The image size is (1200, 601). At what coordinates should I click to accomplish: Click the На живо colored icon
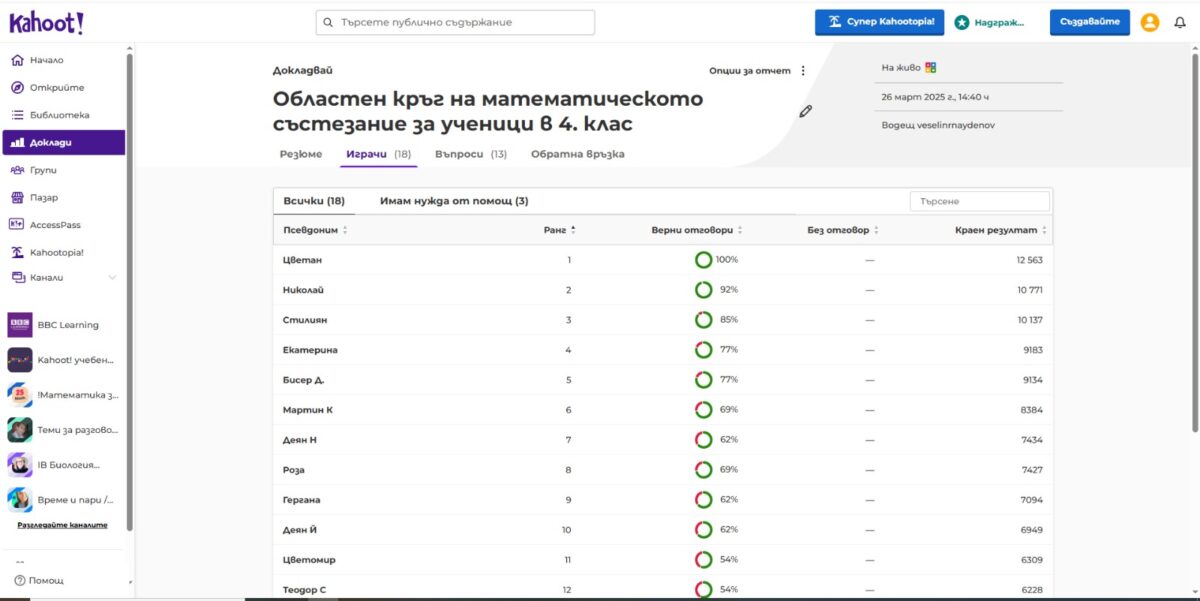click(930, 67)
